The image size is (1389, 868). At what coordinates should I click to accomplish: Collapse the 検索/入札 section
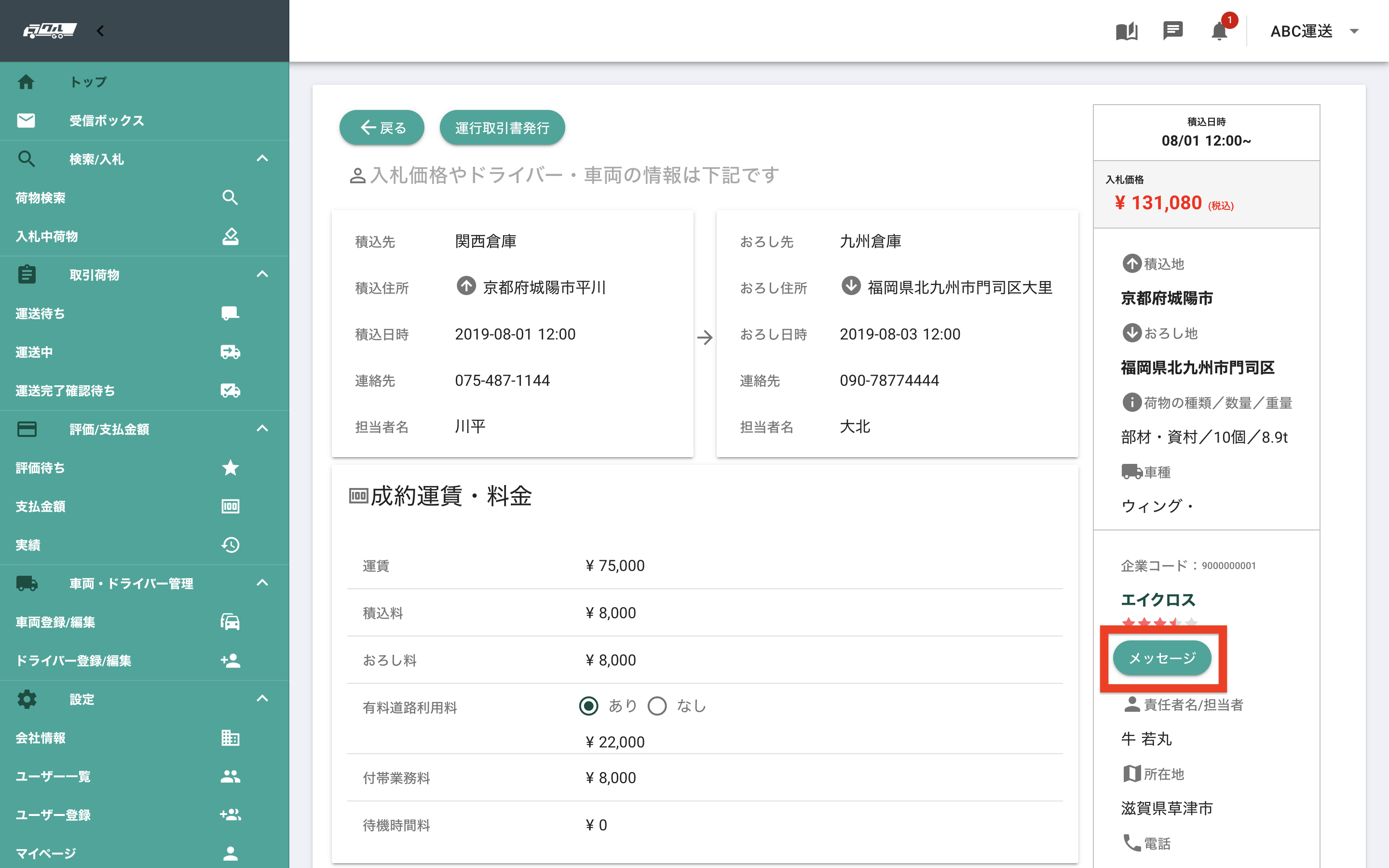(x=262, y=159)
